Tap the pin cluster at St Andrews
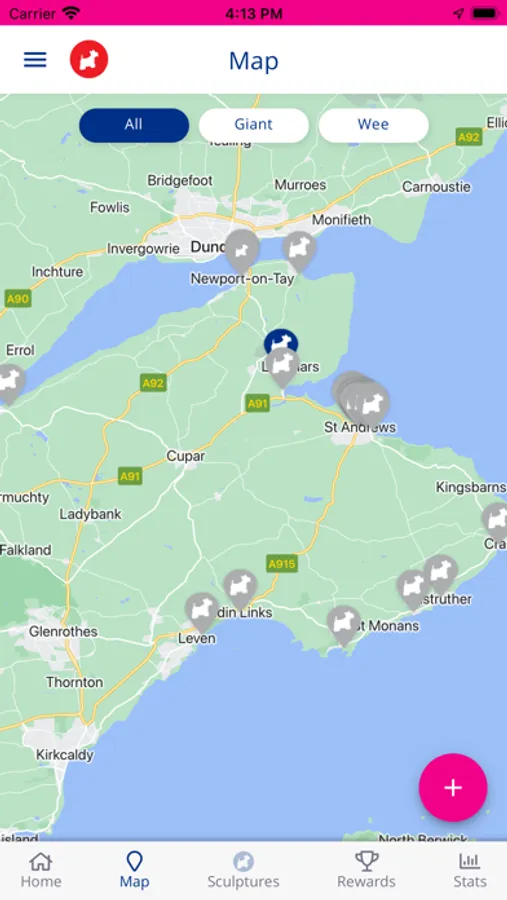This screenshot has height=900, width=507. point(362,400)
